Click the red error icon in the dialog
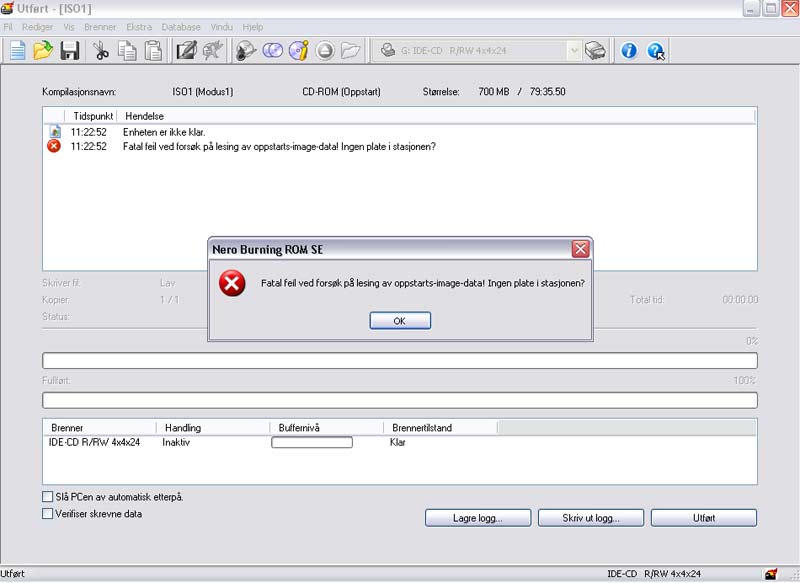Viewport: 800px width, 583px height. (x=232, y=283)
